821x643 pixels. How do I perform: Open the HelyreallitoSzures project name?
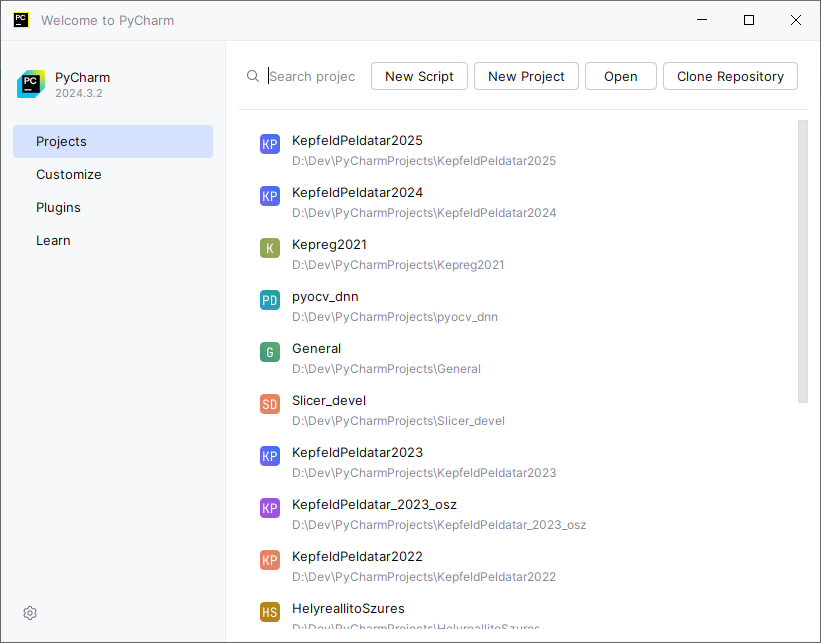[x=348, y=608]
